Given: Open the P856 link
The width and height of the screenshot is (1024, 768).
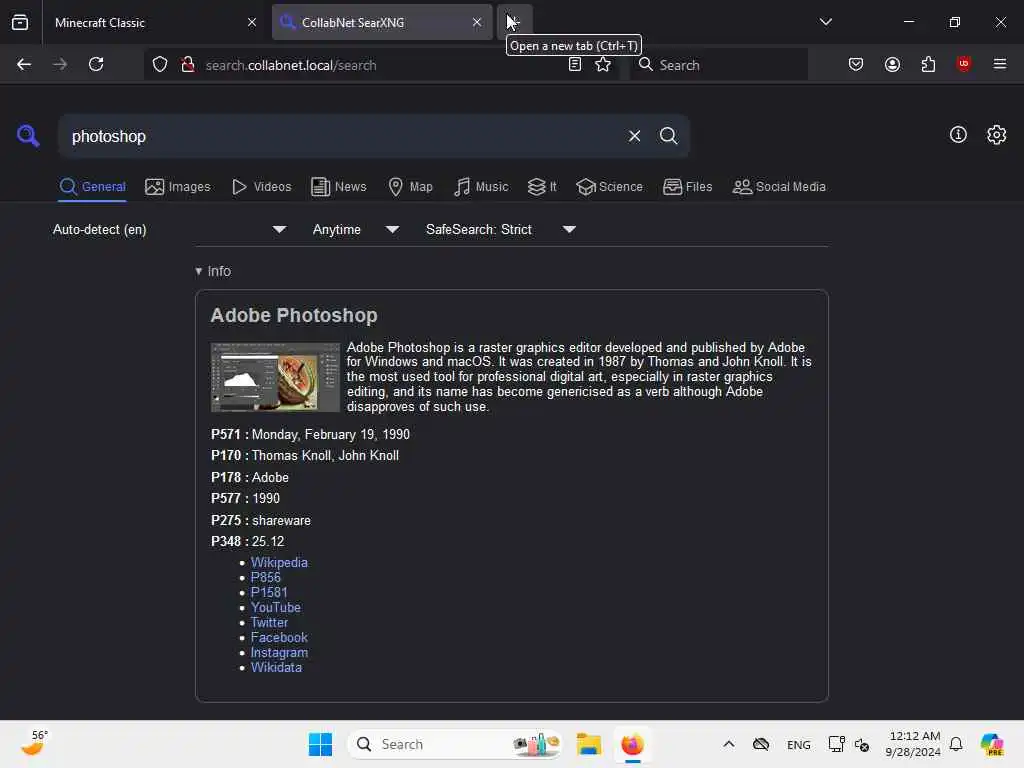Looking at the screenshot, I should pyautogui.click(x=266, y=577).
